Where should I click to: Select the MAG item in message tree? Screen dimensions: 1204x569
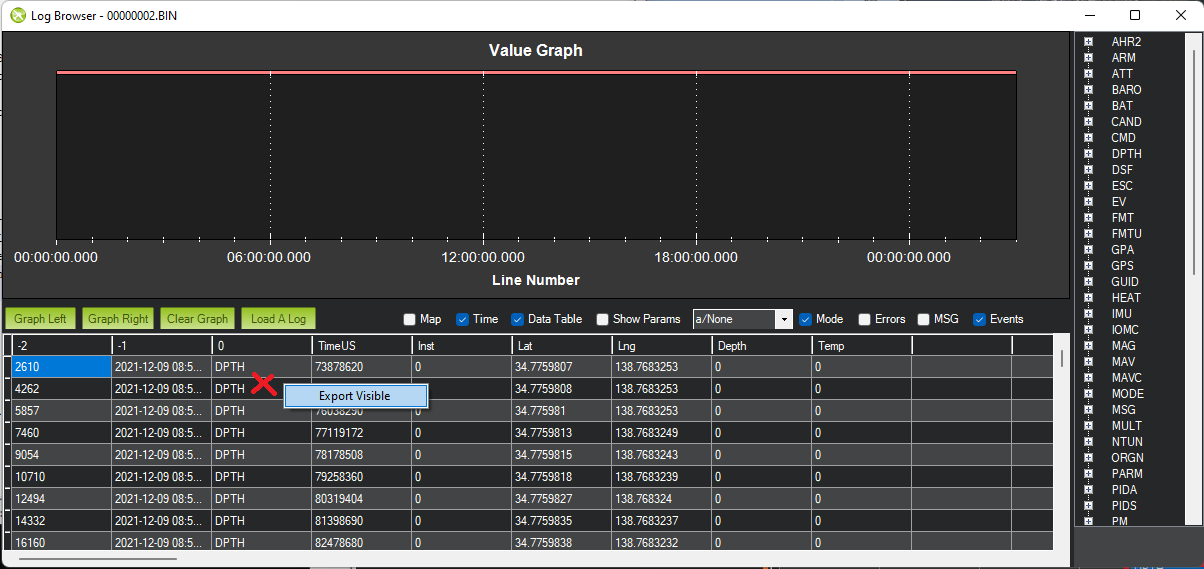(1123, 346)
